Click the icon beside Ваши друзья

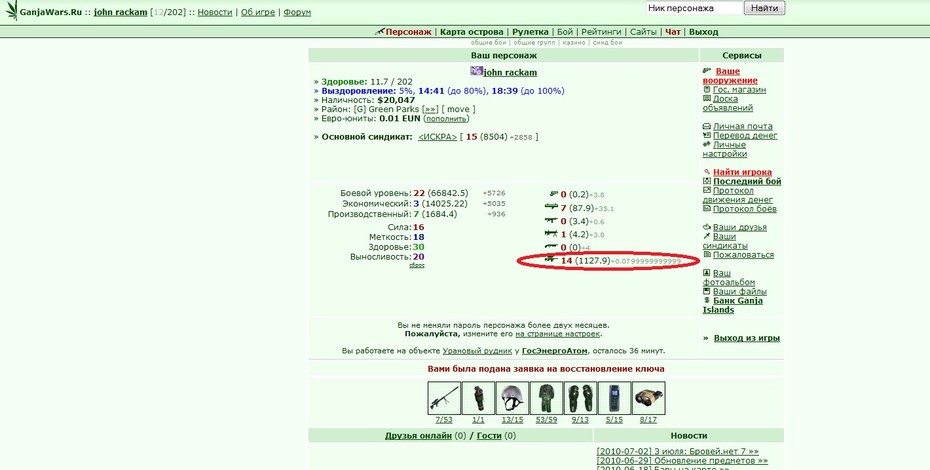click(706, 227)
